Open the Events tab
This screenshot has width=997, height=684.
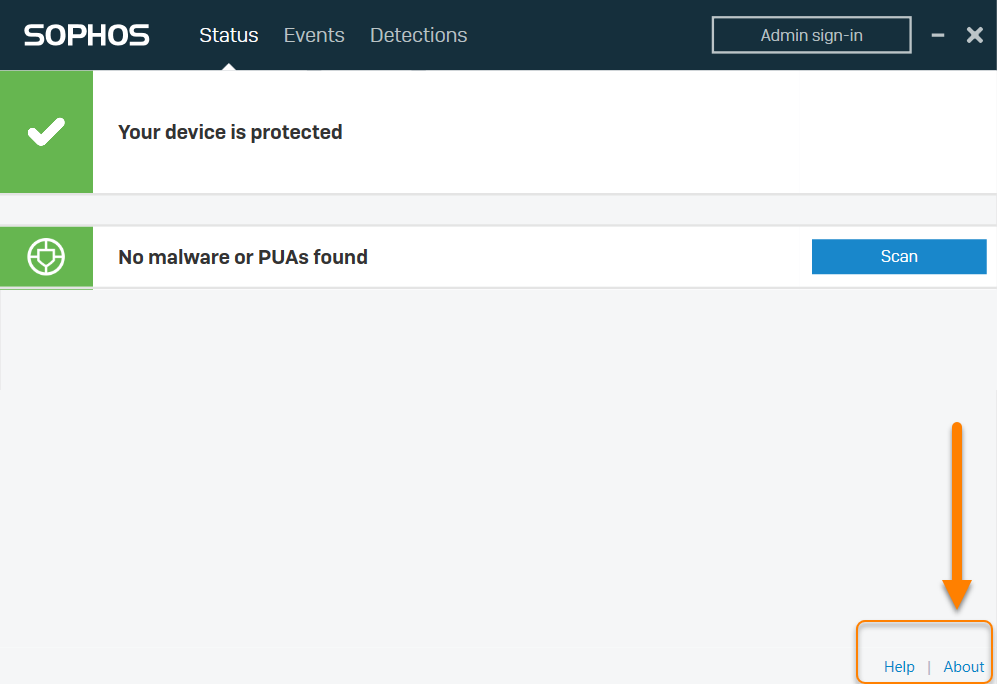[x=314, y=35]
